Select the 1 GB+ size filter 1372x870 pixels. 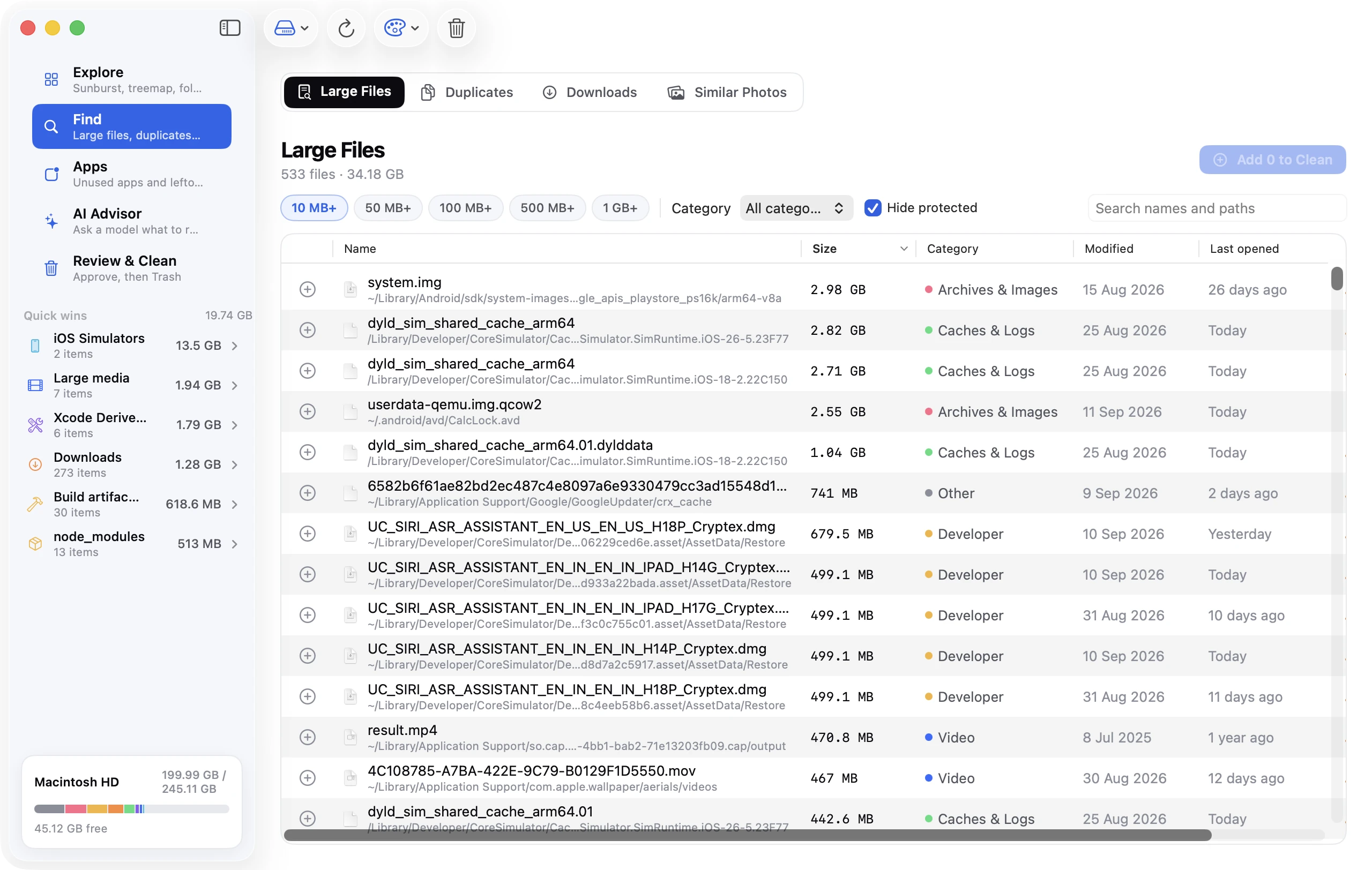pos(620,208)
